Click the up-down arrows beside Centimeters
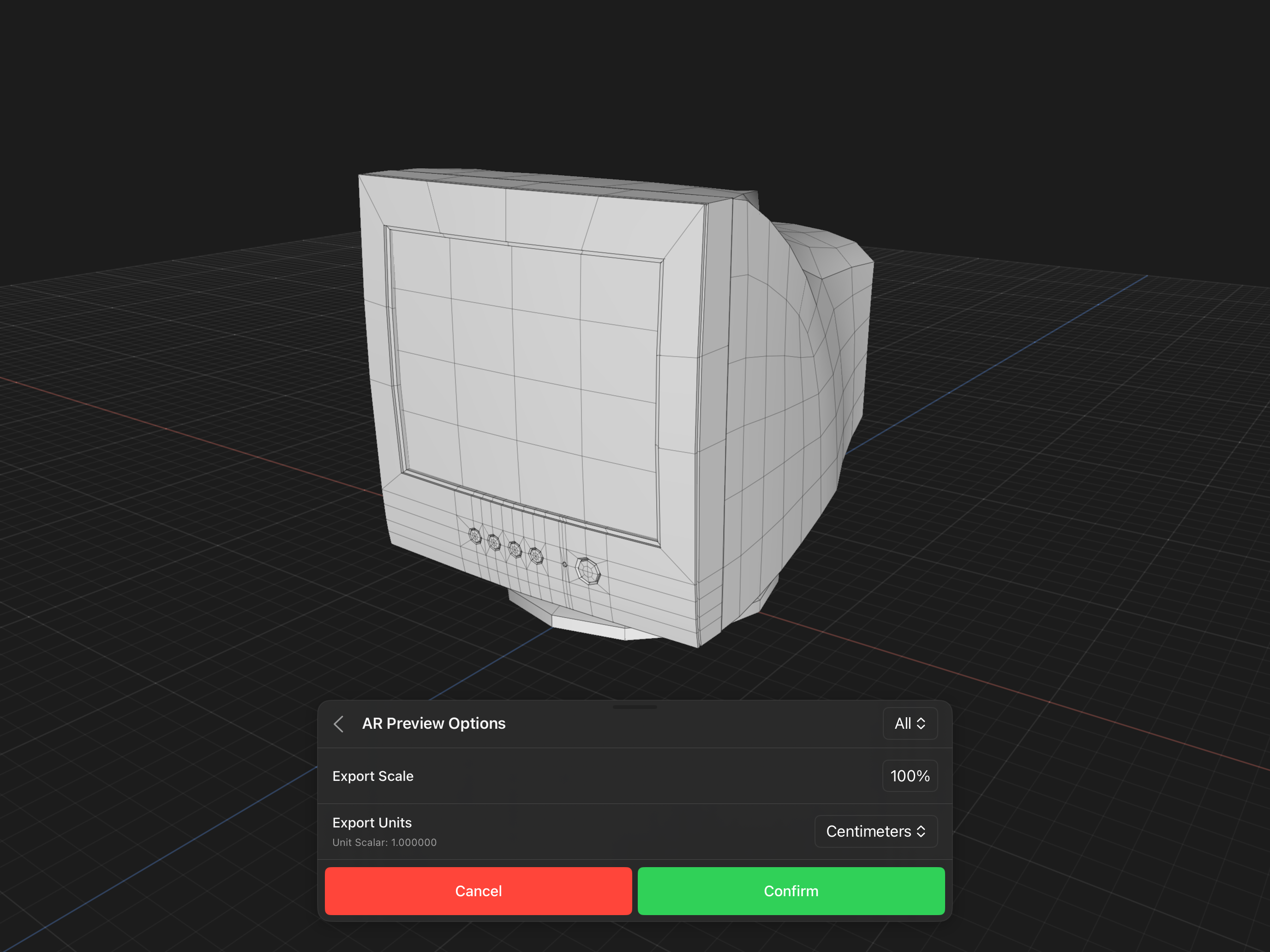This screenshot has width=1270, height=952. (921, 831)
